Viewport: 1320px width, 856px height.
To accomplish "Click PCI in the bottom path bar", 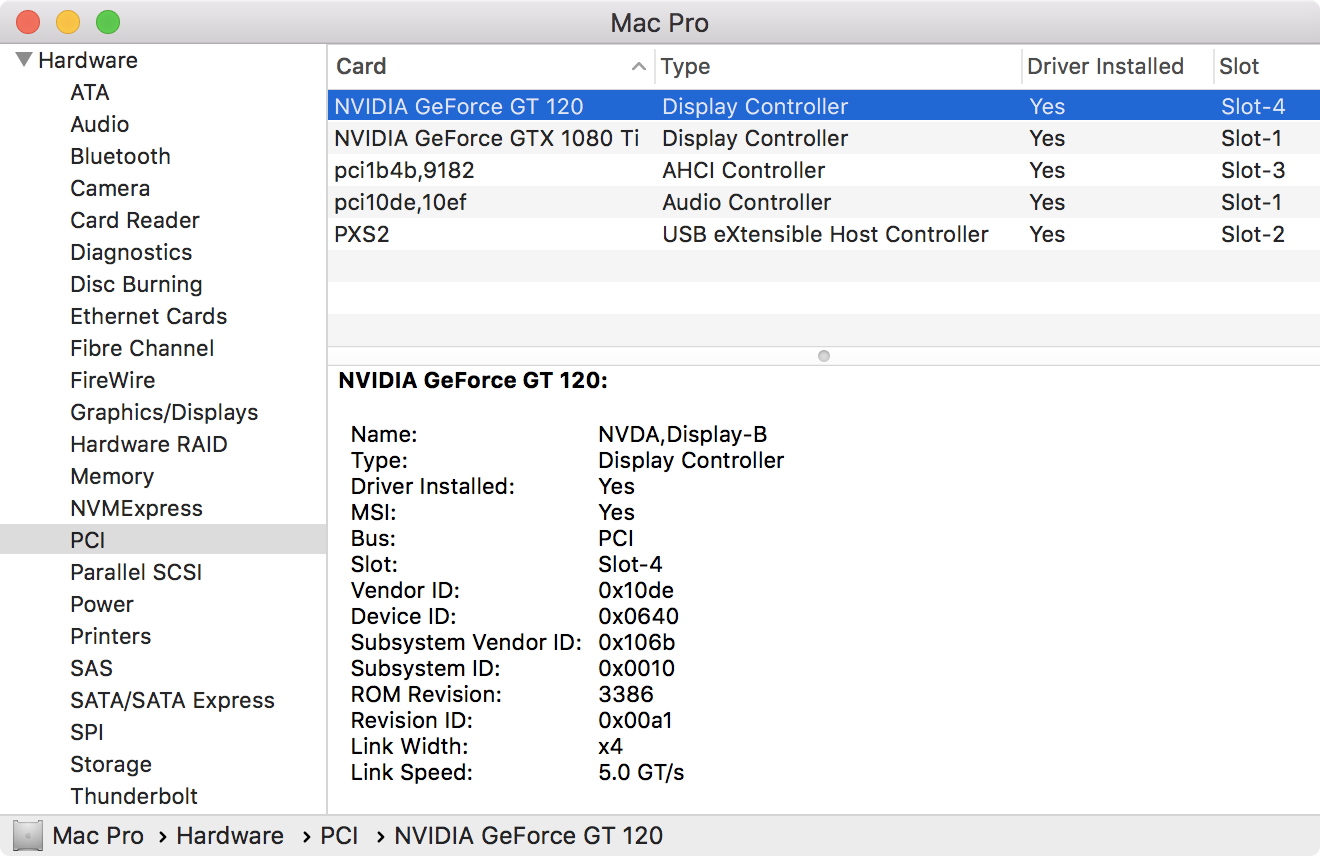I will (x=339, y=836).
